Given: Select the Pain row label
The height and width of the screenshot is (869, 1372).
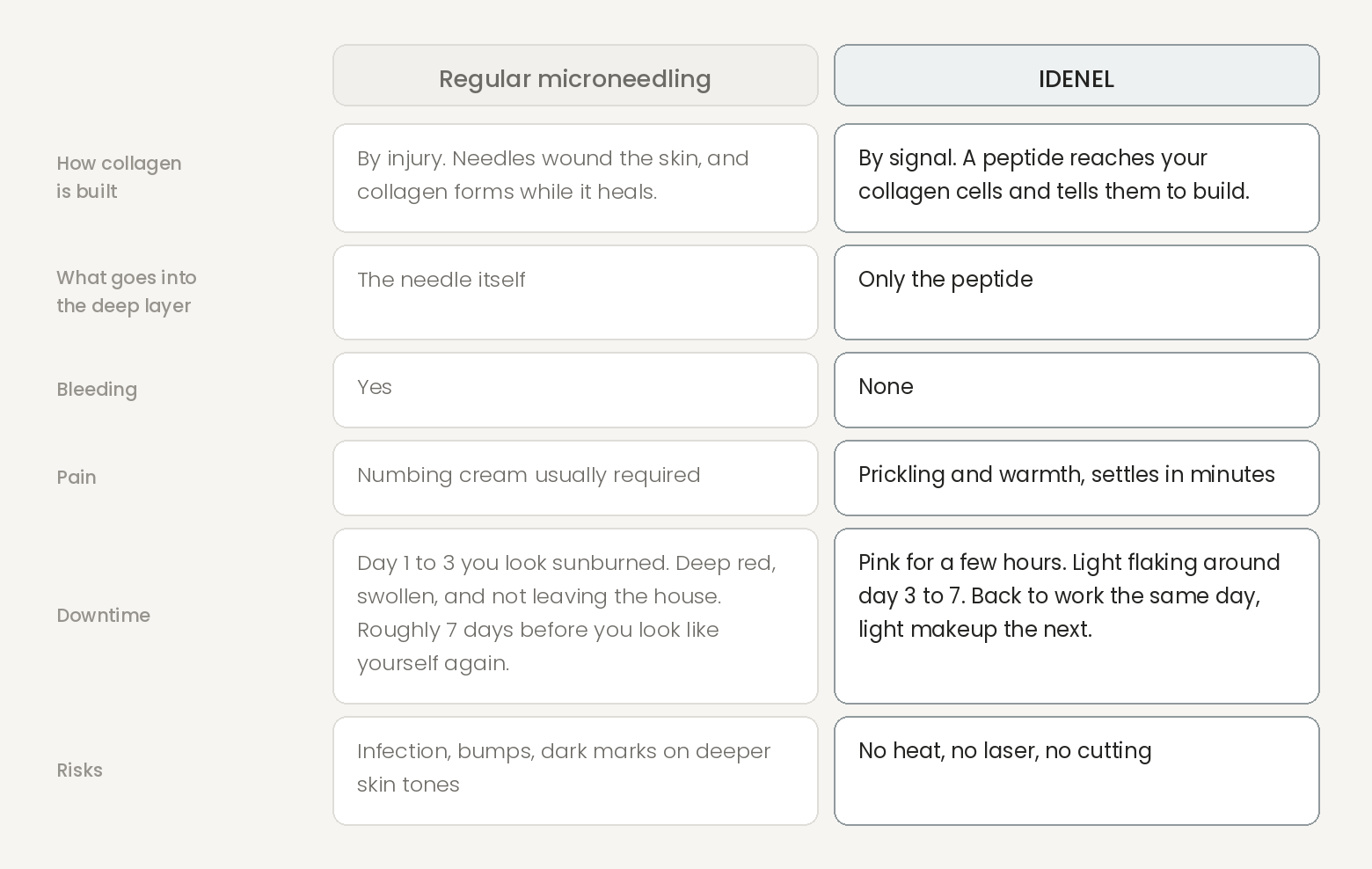Looking at the screenshot, I should (77, 478).
